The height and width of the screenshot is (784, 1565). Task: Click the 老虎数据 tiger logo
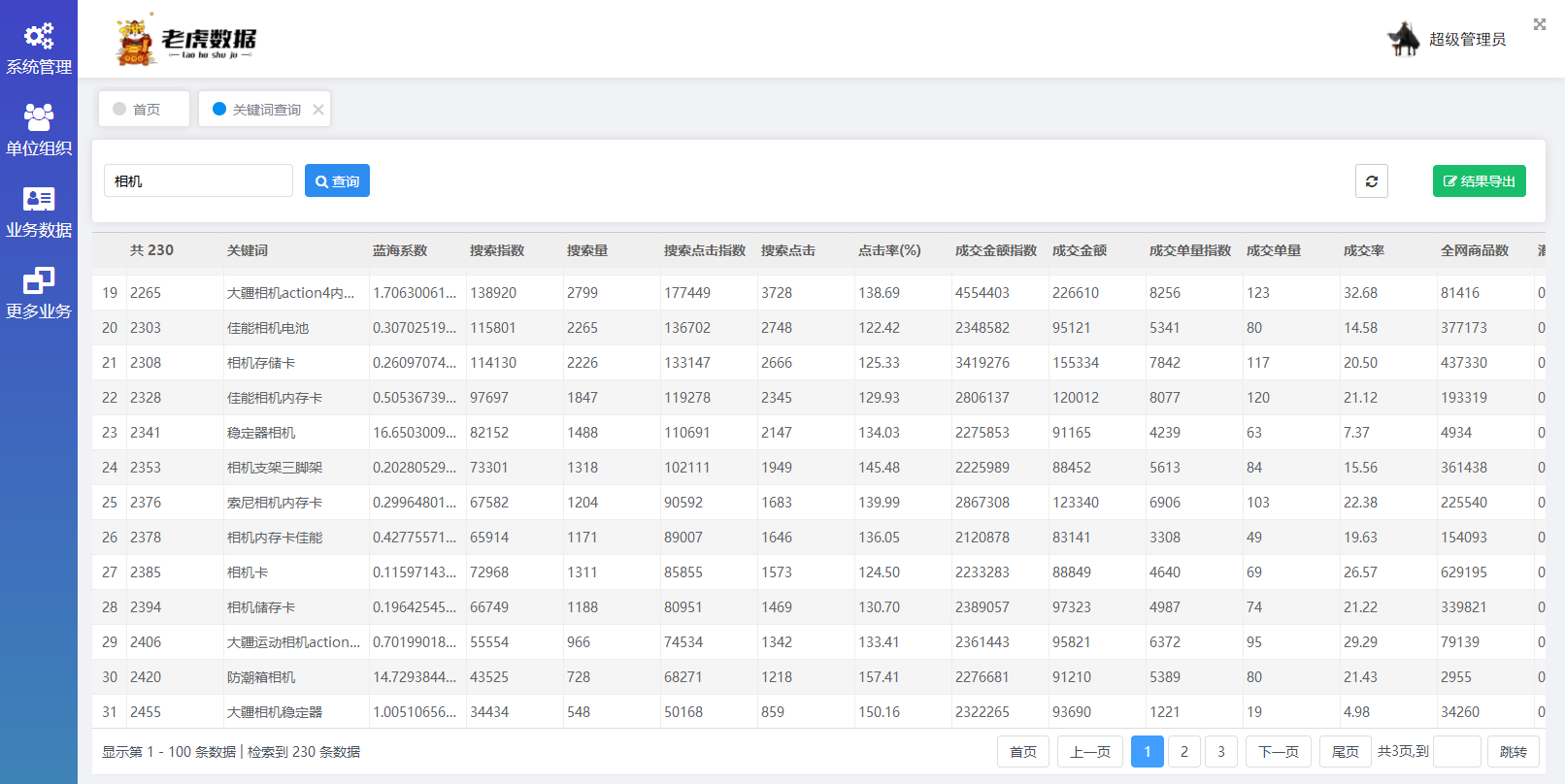tap(136, 41)
